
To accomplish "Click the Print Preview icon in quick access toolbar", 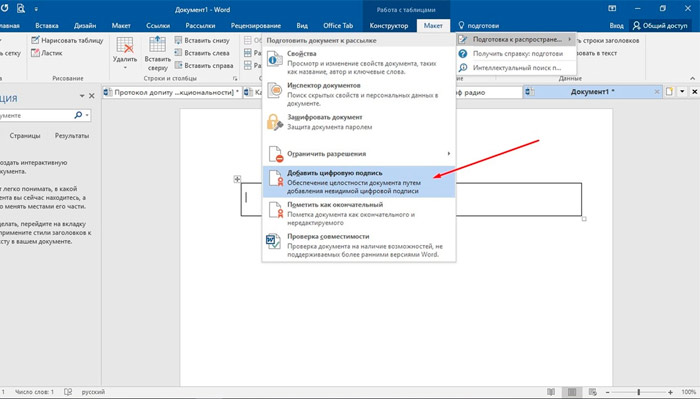I will pos(21,8).
